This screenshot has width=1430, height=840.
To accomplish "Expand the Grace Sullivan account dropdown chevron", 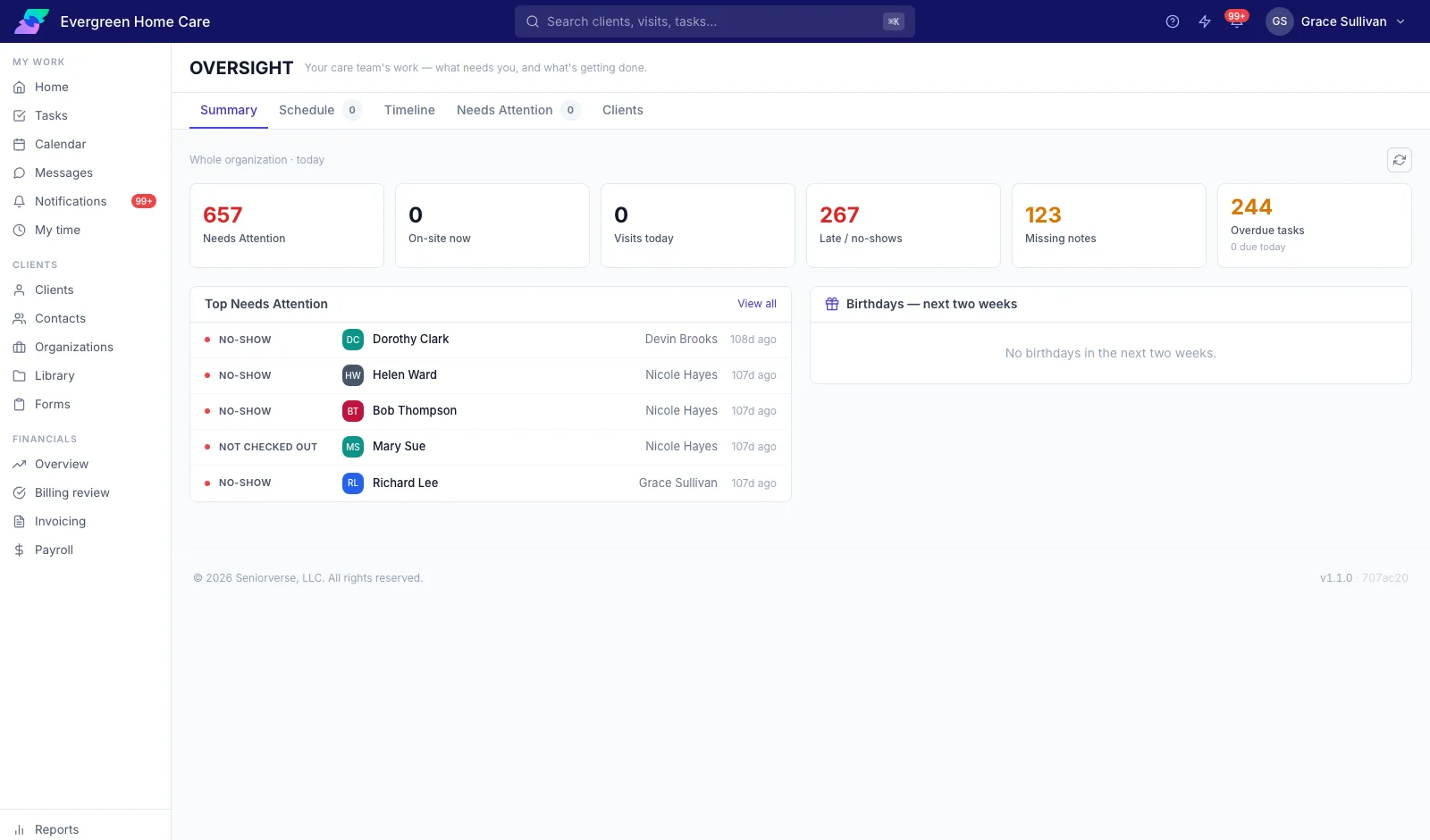I will 1401,21.
